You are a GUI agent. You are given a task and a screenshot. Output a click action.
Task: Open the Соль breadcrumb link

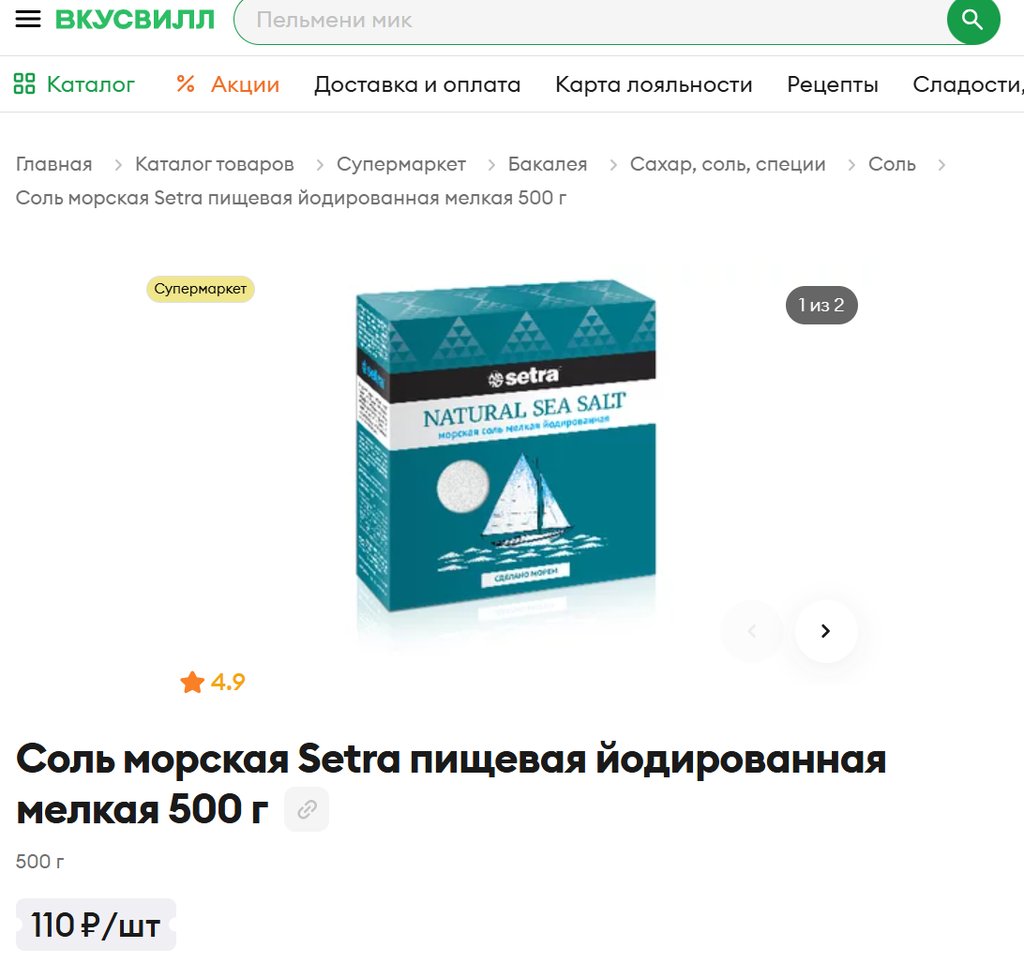click(891, 164)
